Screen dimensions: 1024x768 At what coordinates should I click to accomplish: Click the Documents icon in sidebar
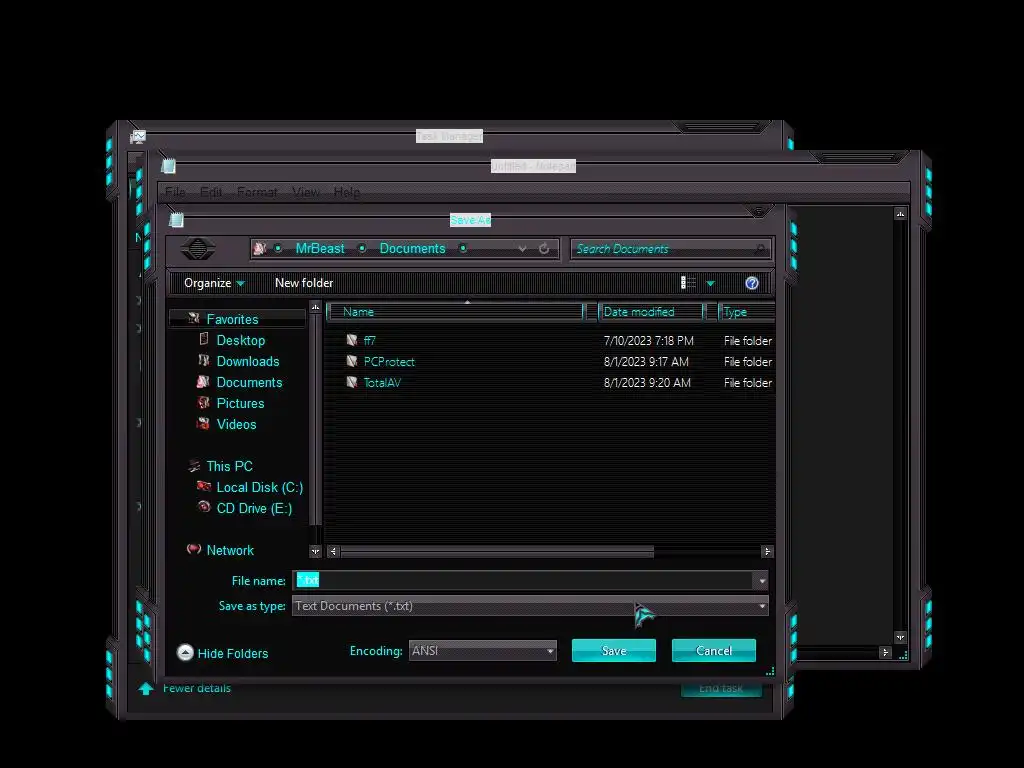coord(203,381)
